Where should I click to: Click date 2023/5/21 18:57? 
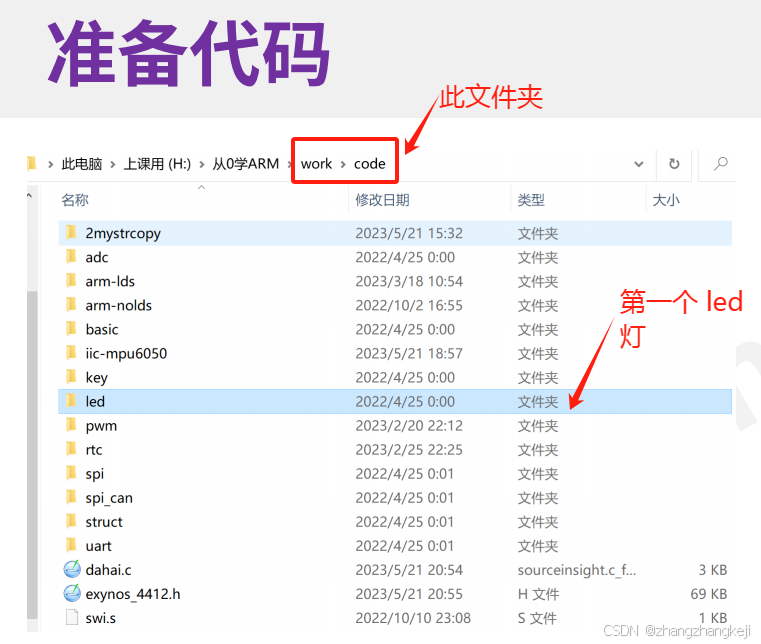(409, 353)
